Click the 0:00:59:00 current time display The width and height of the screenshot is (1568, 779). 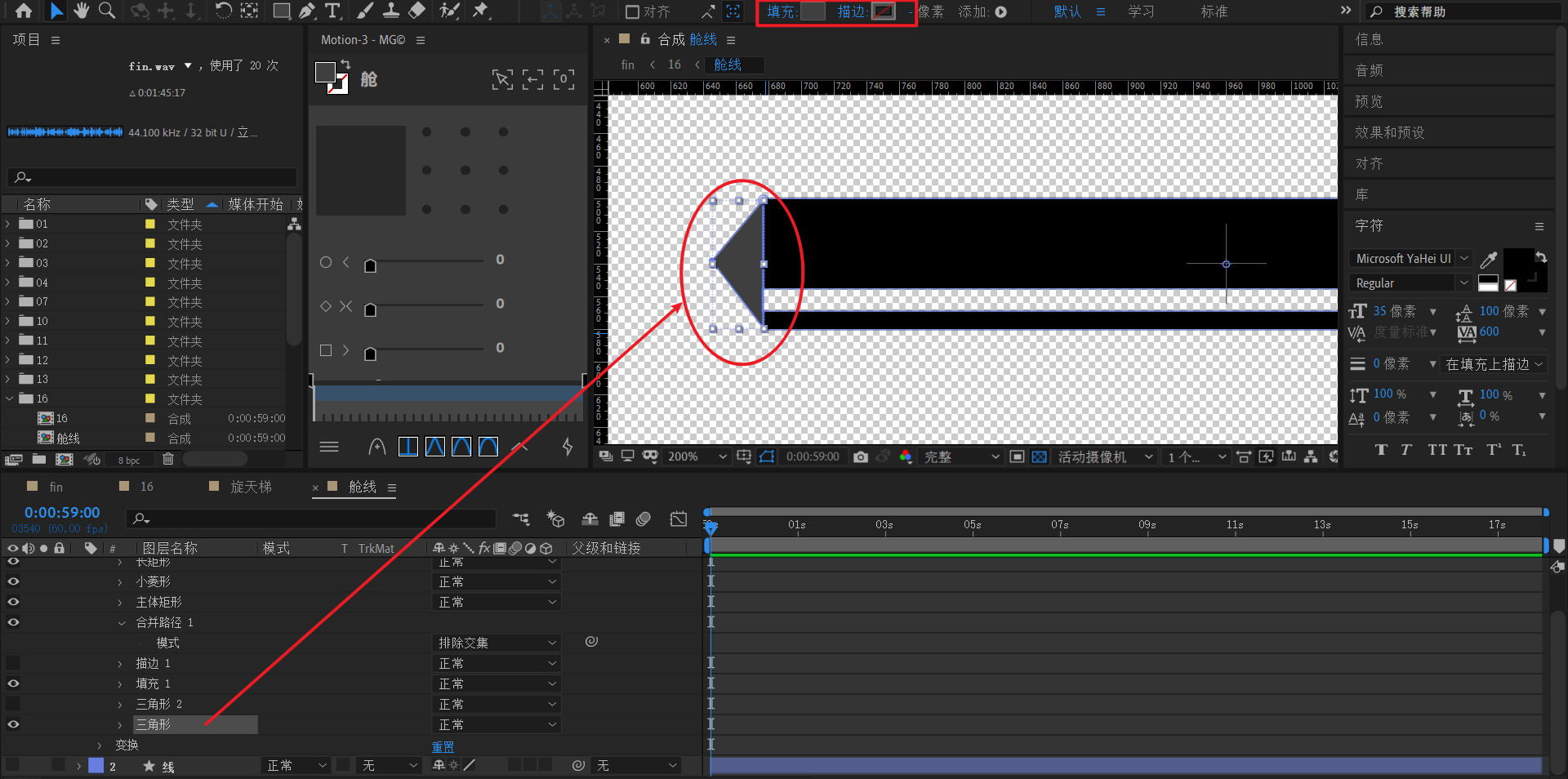[x=62, y=512]
